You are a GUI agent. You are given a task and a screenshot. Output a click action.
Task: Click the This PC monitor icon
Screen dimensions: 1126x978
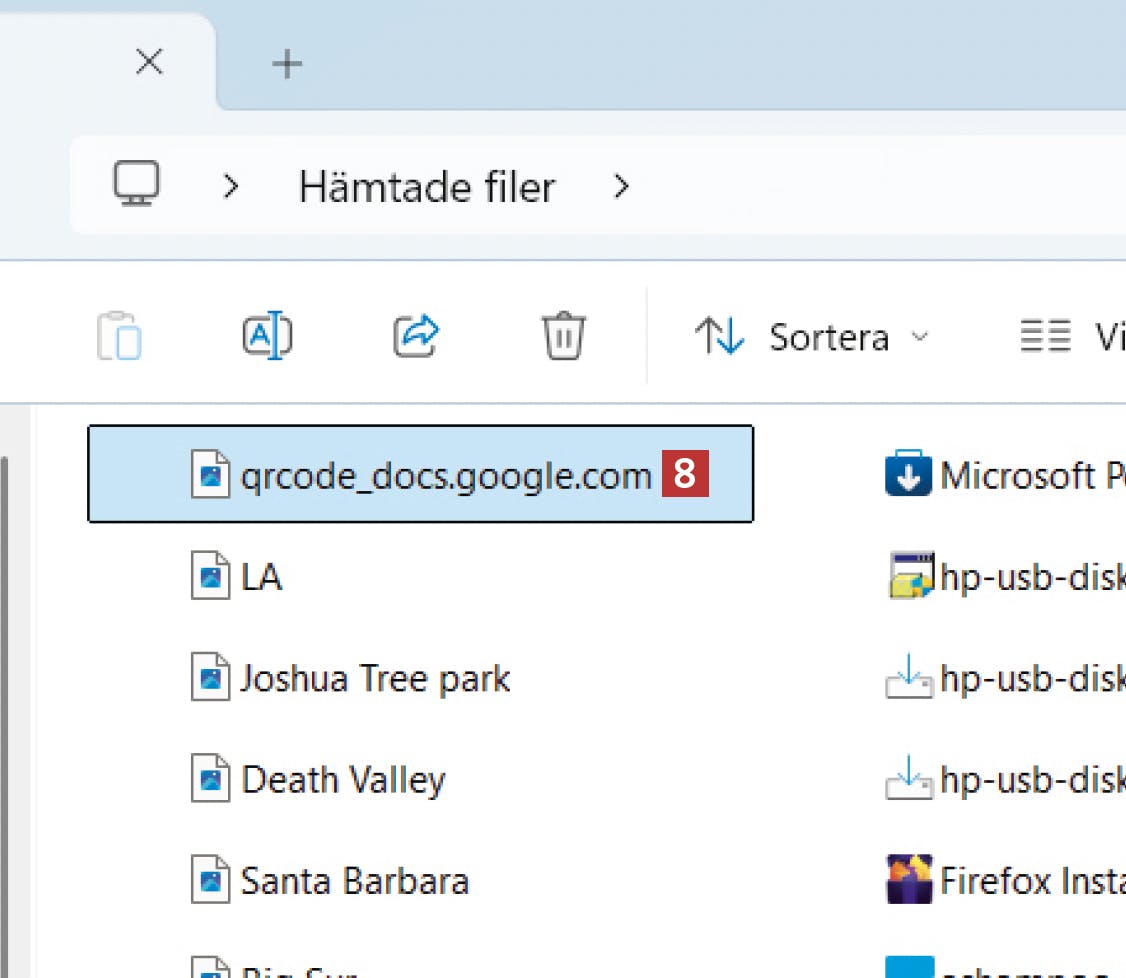click(x=136, y=186)
